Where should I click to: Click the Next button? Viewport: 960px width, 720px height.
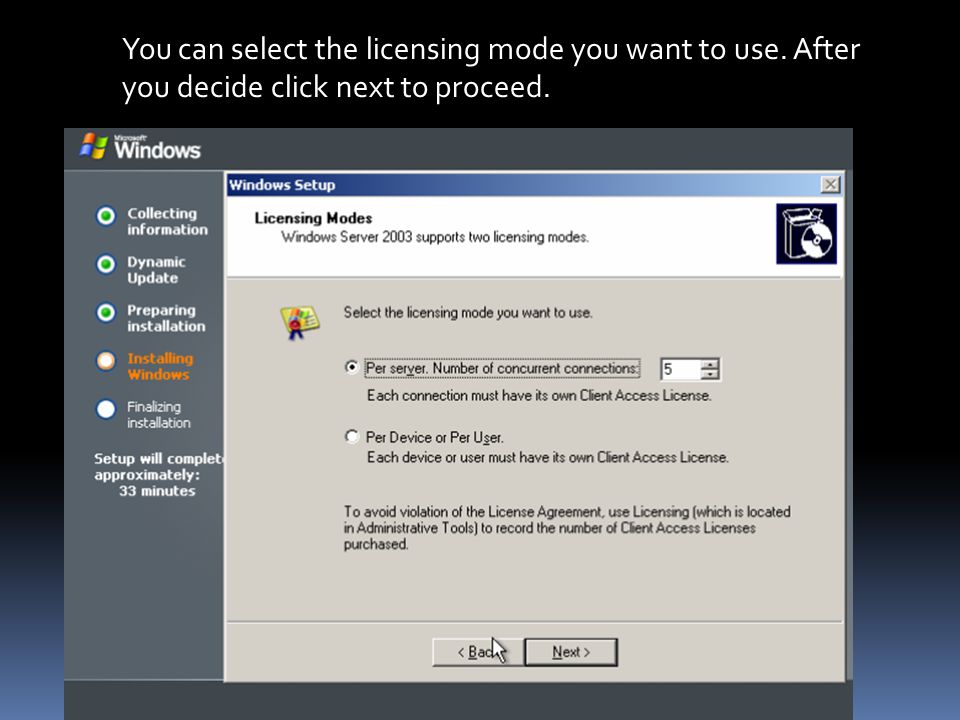tap(571, 652)
